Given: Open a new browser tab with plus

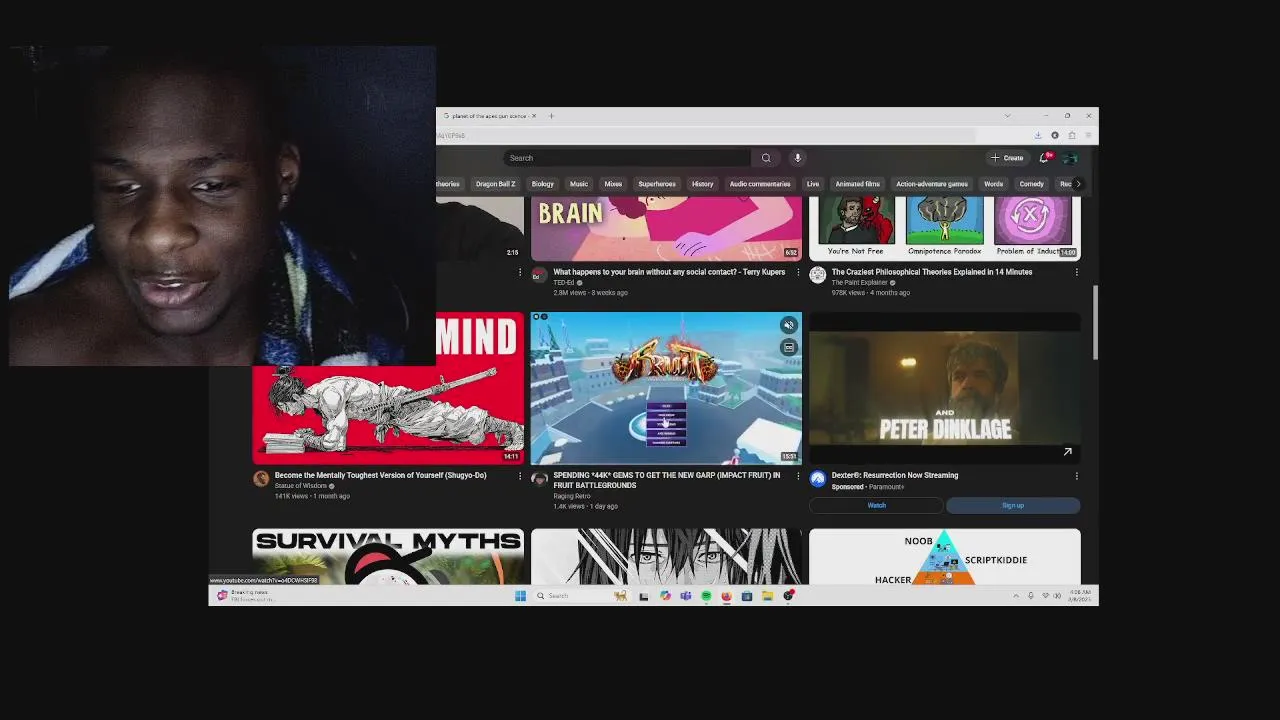Looking at the screenshot, I should (x=551, y=116).
